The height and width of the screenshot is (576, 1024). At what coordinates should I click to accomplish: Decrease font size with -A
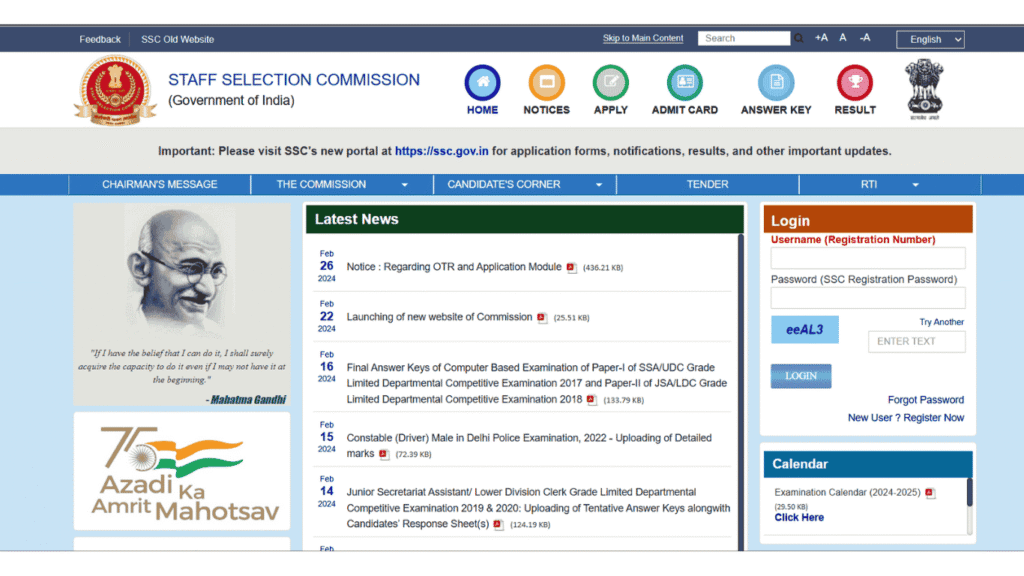coord(865,38)
